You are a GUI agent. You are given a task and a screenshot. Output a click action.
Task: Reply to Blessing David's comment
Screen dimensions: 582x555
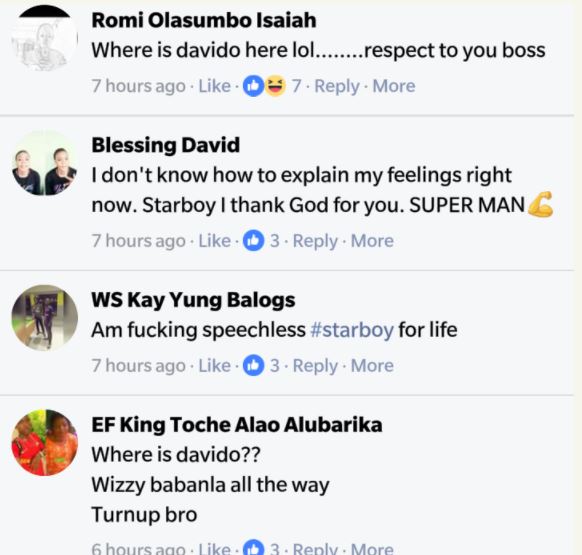315,241
